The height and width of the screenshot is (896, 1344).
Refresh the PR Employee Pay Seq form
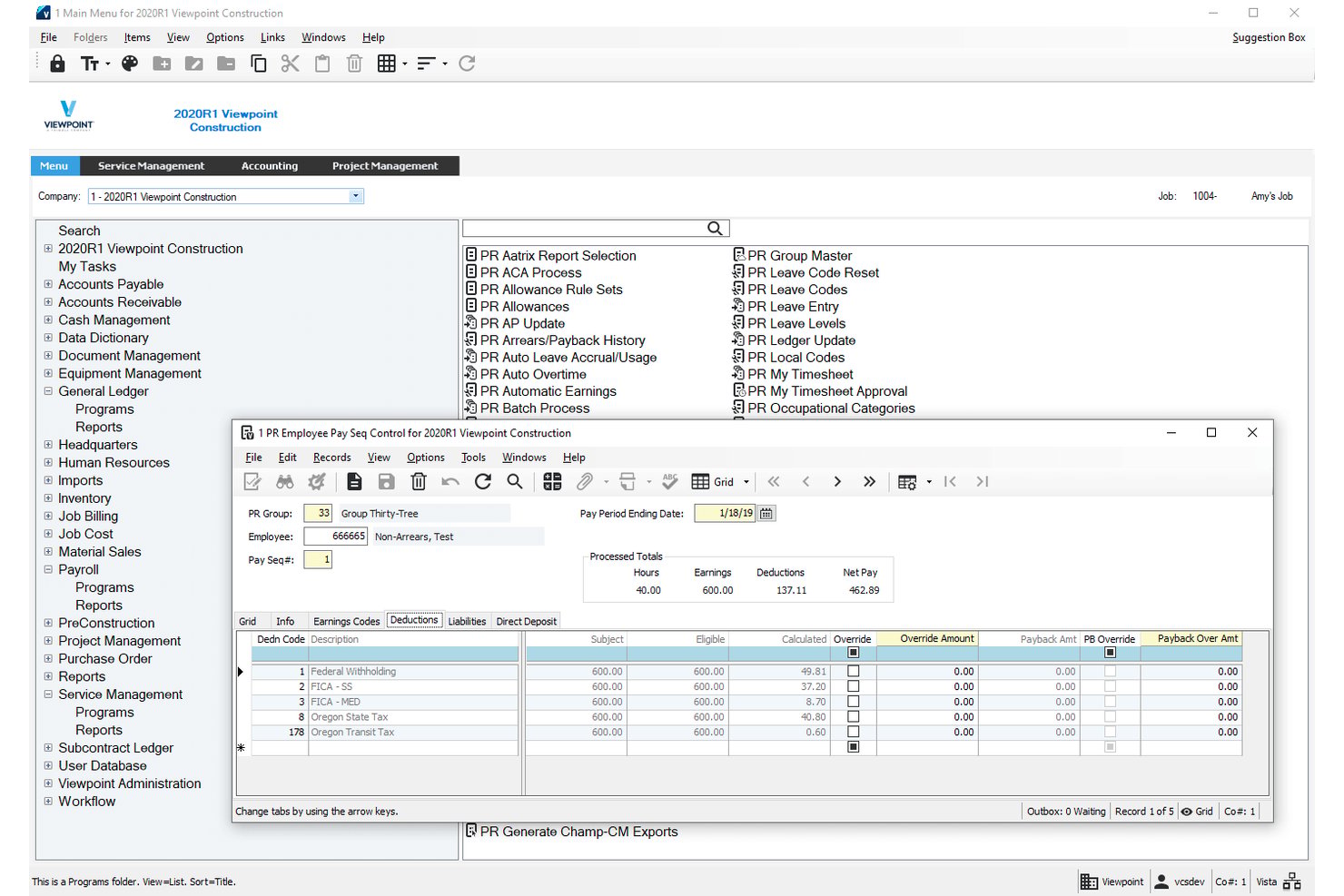click(x=483, y=482)
